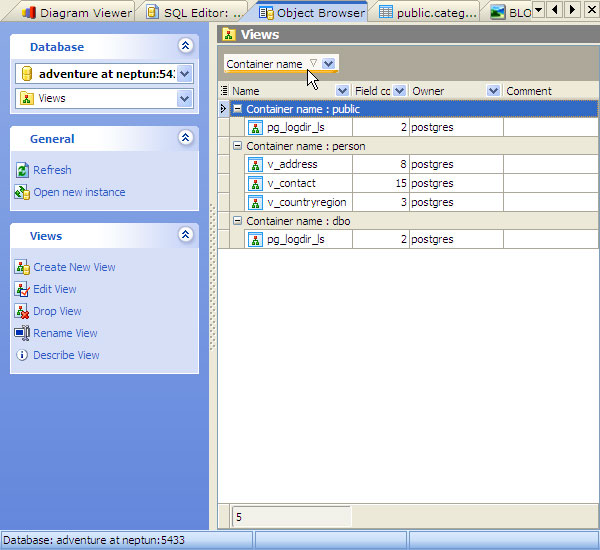This screenshot has height=550, width=600.
Task: Collapse the Views sidebar panel
Action: (186, 234)
